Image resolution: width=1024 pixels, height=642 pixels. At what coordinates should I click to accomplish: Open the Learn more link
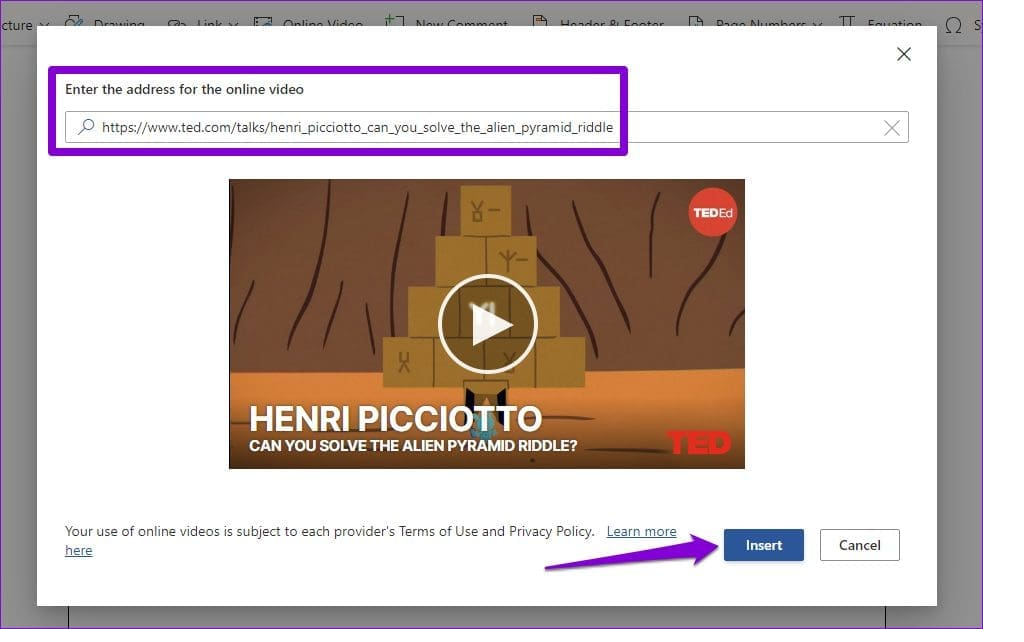pos(641,531)
